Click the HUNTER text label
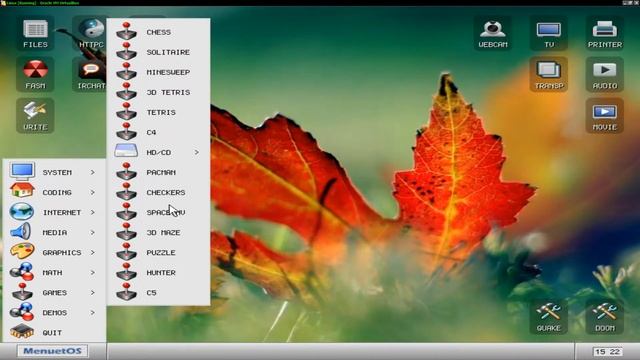Image resolution: width=640 pixels, height=360 pixels. pos(161,272)
